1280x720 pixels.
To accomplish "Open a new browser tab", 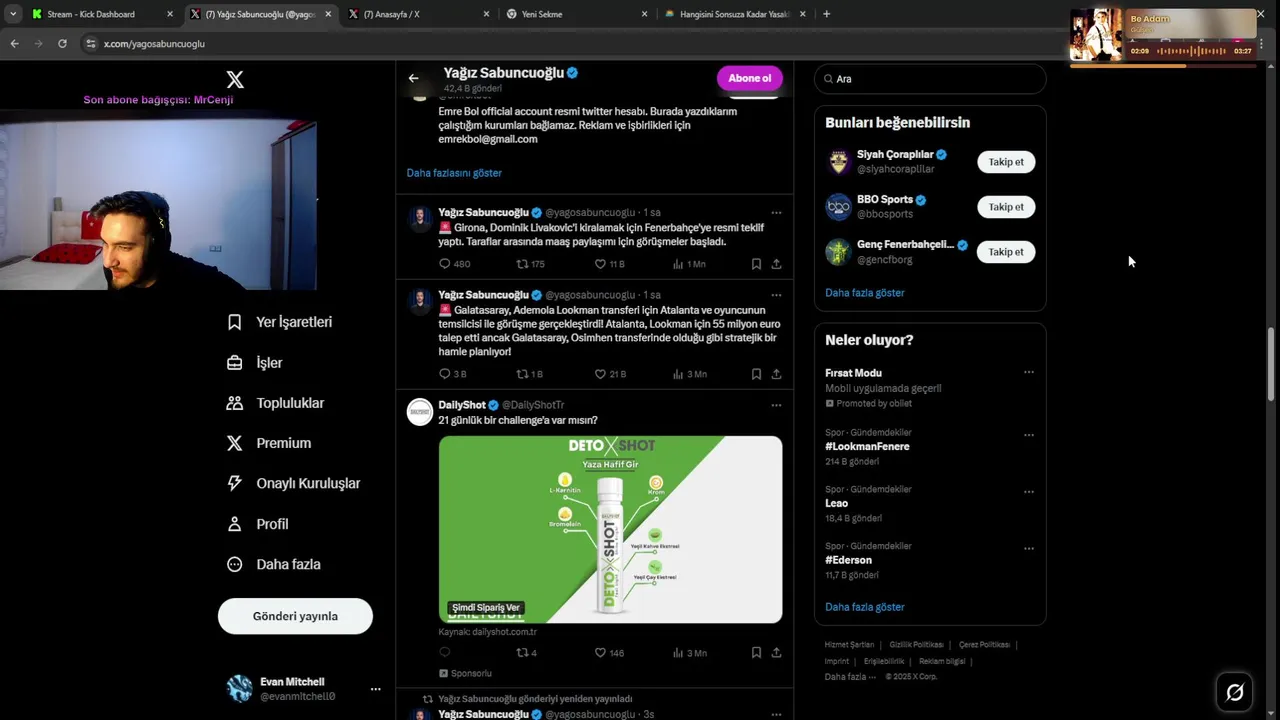I will [826, 14].
